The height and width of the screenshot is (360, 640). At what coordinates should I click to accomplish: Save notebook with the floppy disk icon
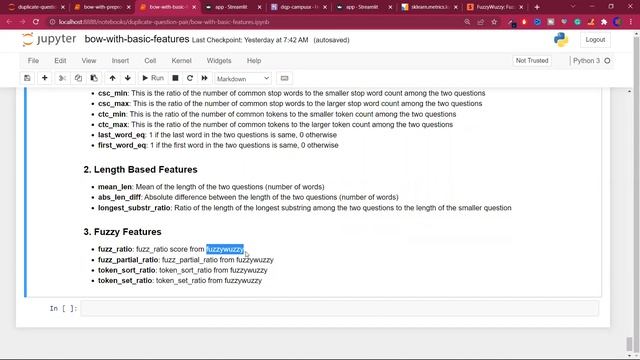[x=27, y=78]
